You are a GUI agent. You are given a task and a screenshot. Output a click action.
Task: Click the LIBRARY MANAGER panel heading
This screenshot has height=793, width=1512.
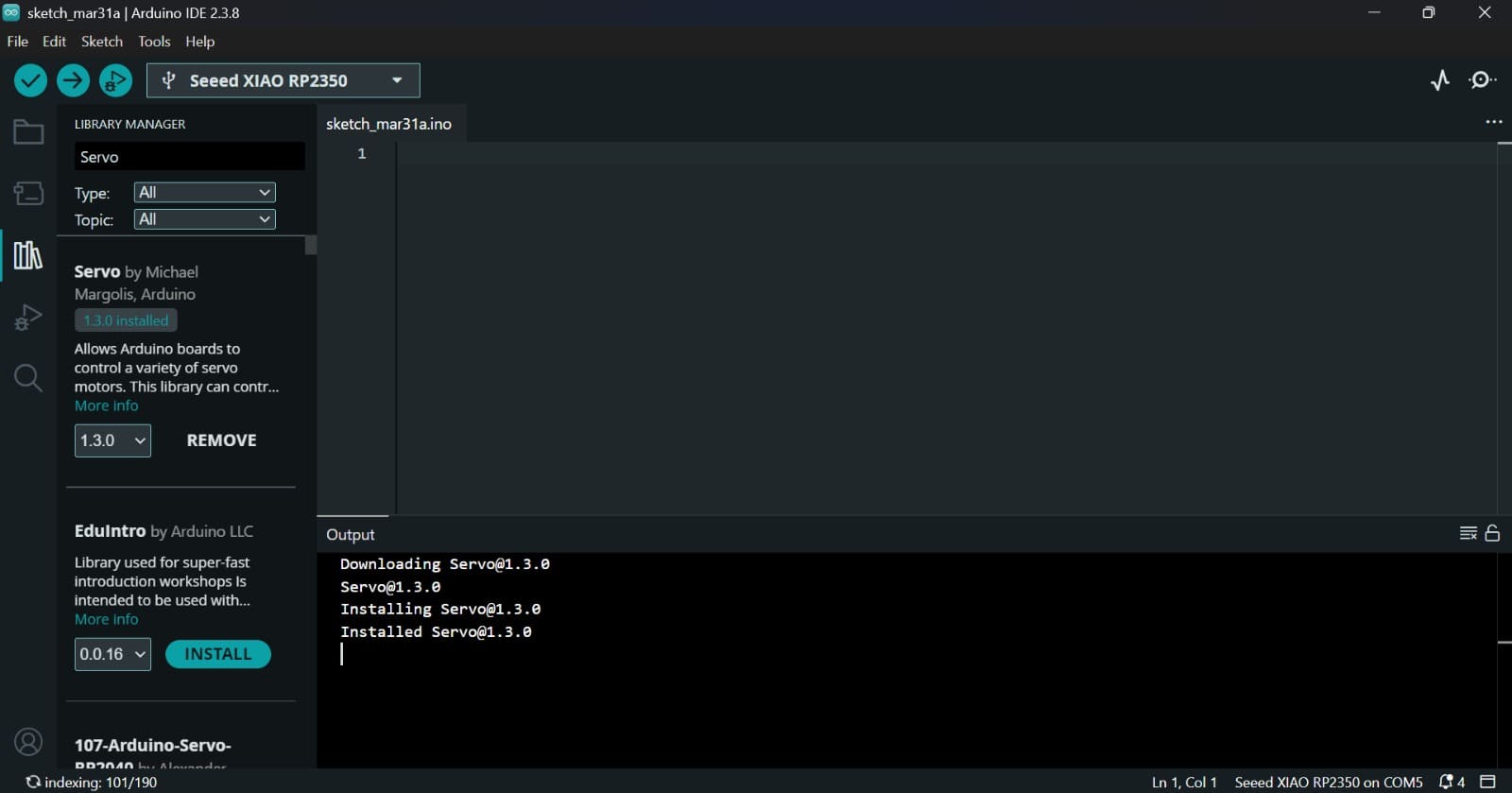pyautogui.click(x=130, y=124)
